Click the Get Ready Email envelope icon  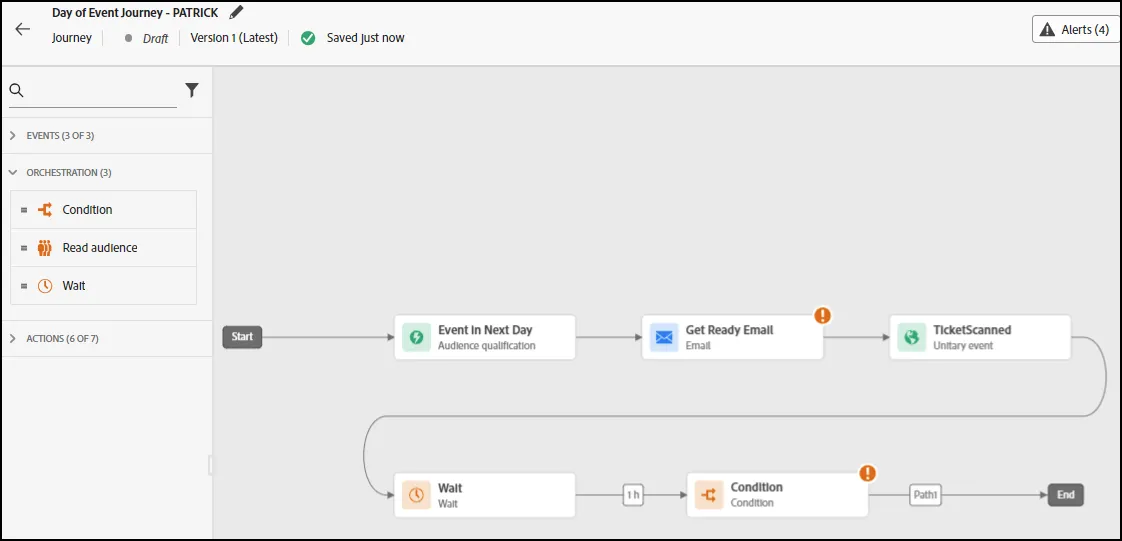click(x=664, y=337)
